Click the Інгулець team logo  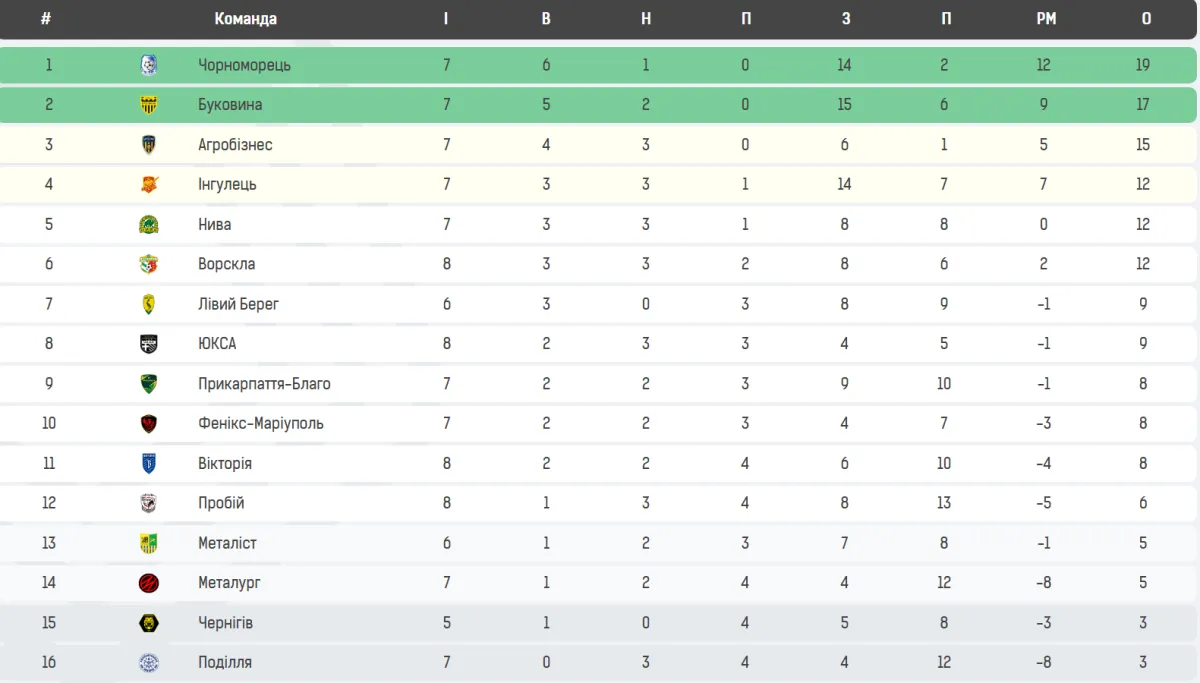148,184
